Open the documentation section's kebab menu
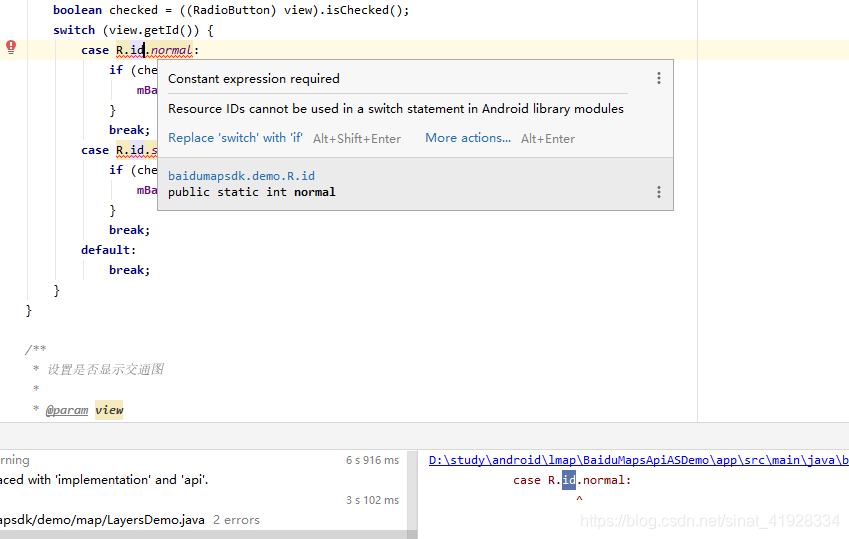This screenshot has width=849, height=539. coord(658,192)
